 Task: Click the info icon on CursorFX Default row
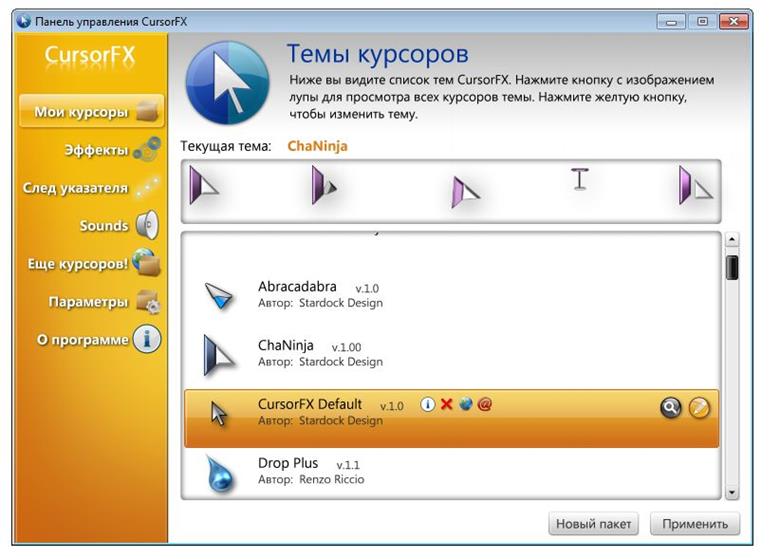tap(427, 404)
